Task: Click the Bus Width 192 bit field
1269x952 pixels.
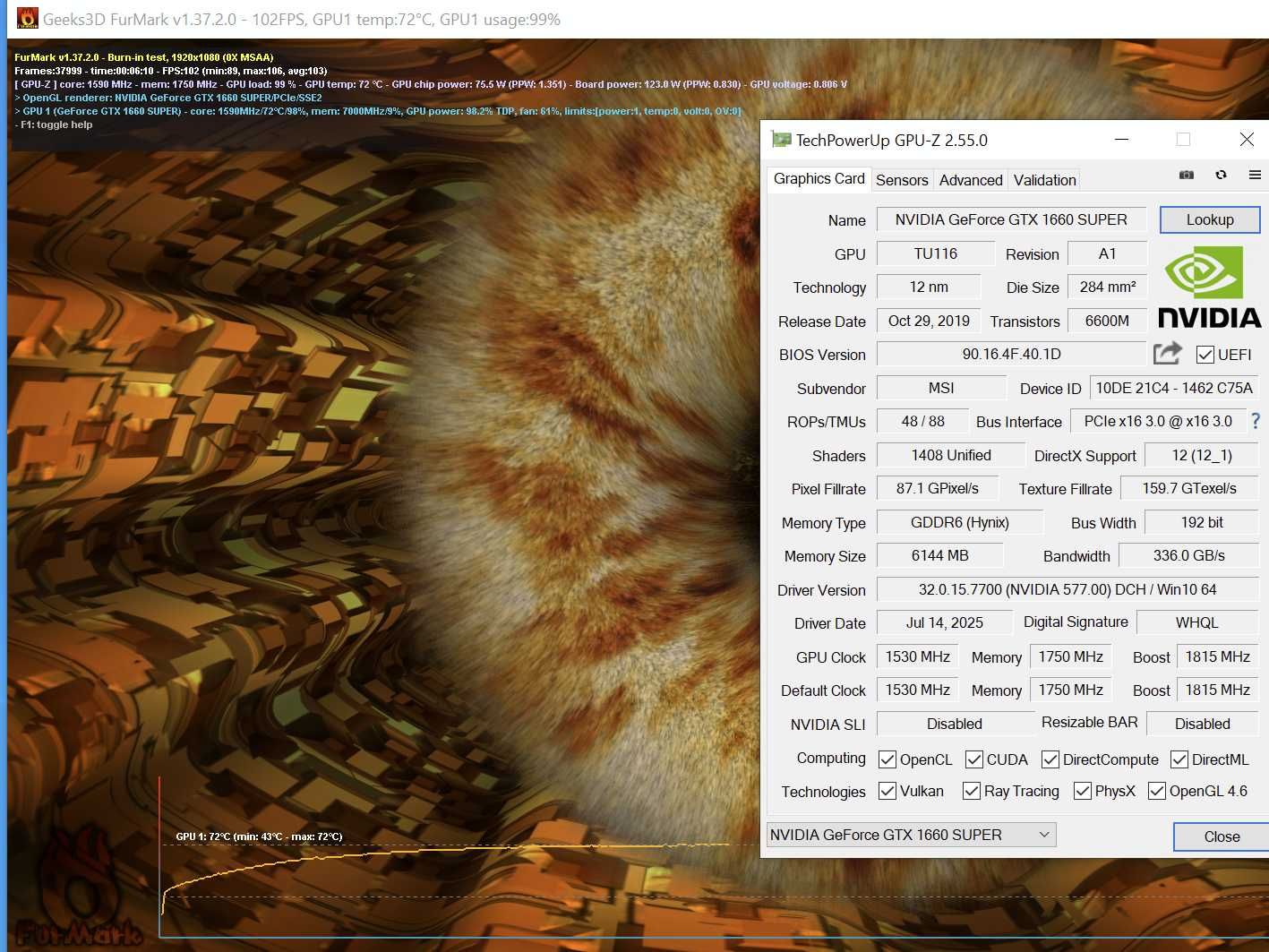Action: (x=1202, y=522)
